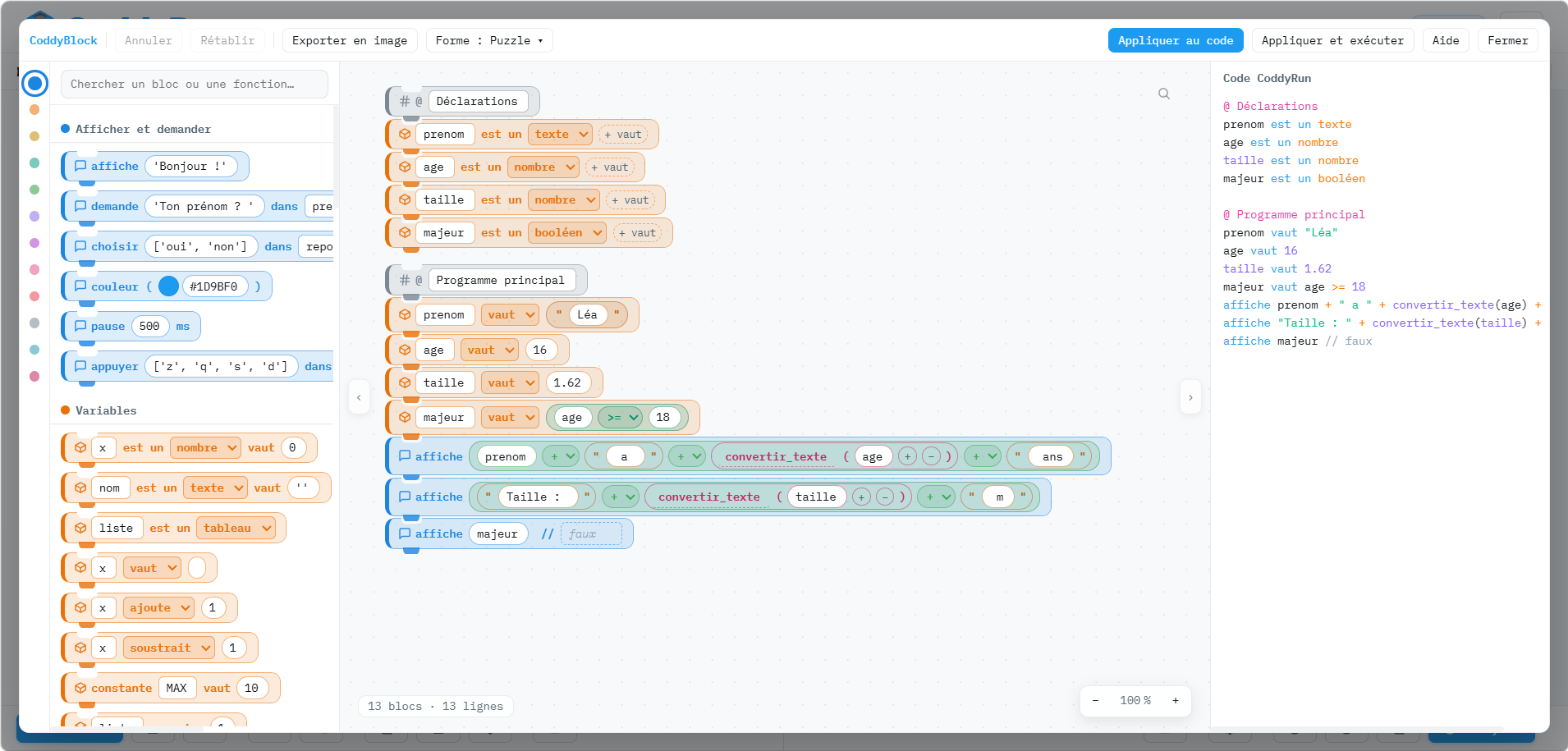The width and height of the screenshot is (1568, 751).
Task: Open the 'tableau' type dropdown in palette
Action: click(236, 528)
